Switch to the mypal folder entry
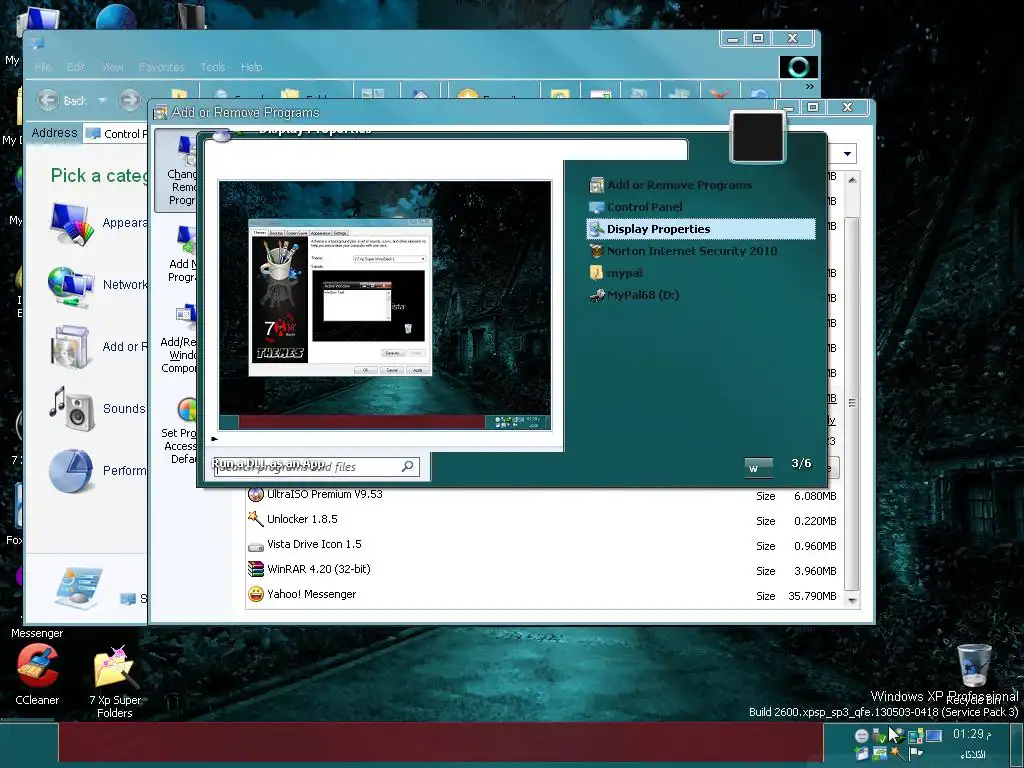 click(x=701, y=273)
